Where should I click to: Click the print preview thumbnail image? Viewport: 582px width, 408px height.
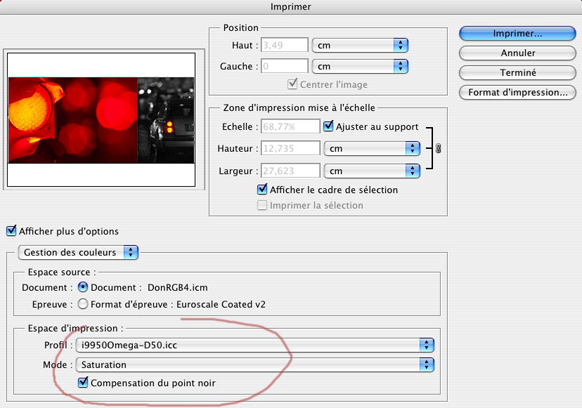pyautogui.click(x=101, y=120)
